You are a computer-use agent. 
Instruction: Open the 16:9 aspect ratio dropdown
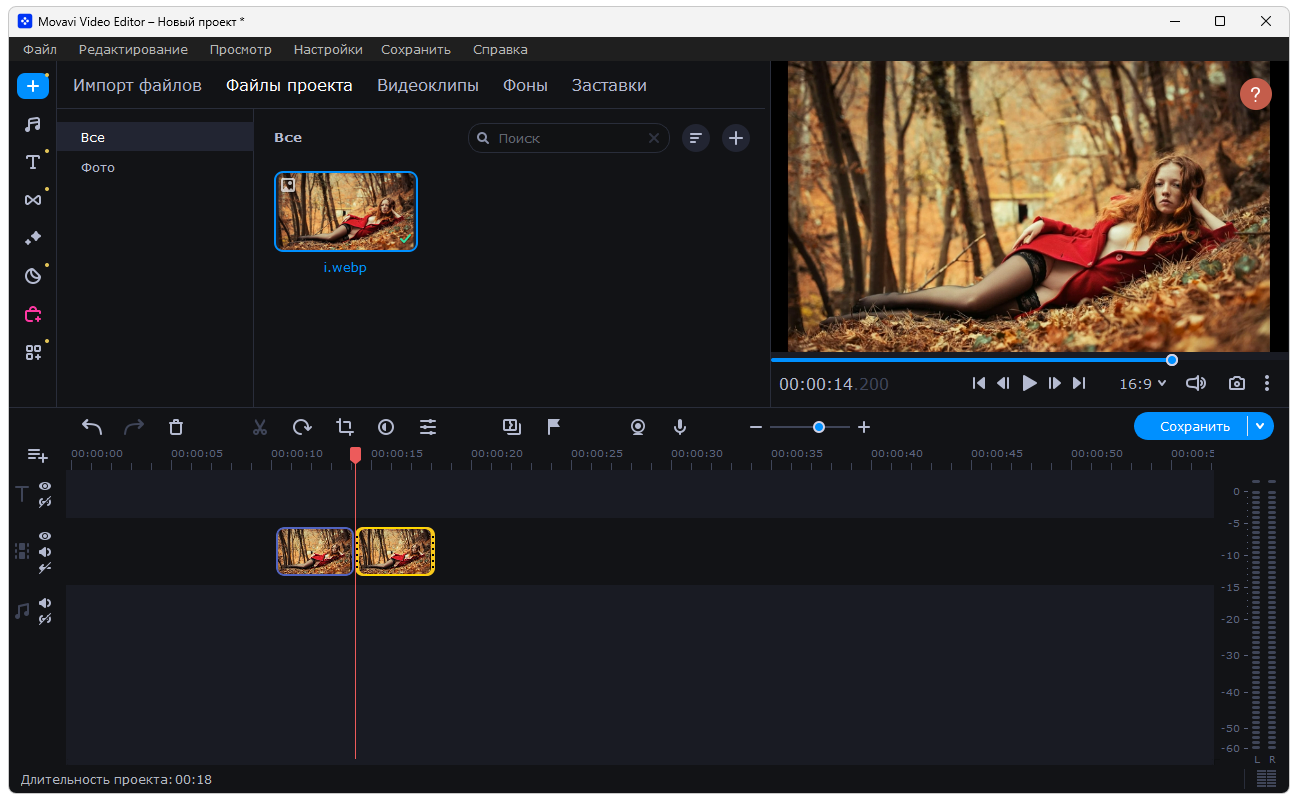point(1143,384)
